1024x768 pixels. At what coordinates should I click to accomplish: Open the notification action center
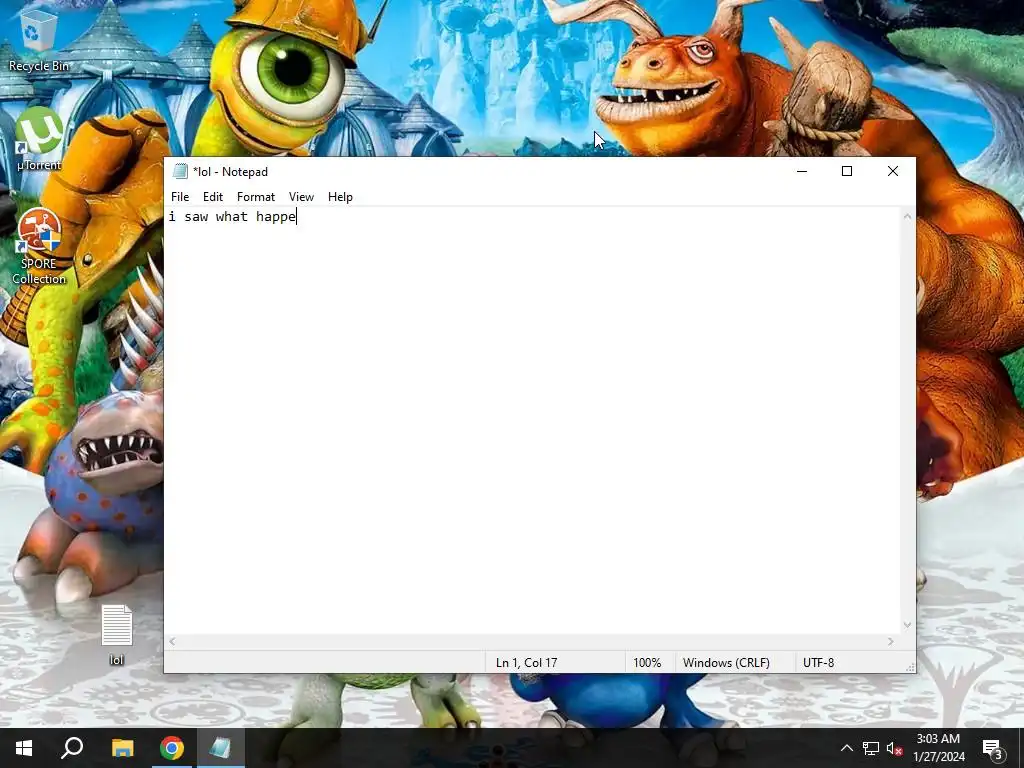(993, 748)
